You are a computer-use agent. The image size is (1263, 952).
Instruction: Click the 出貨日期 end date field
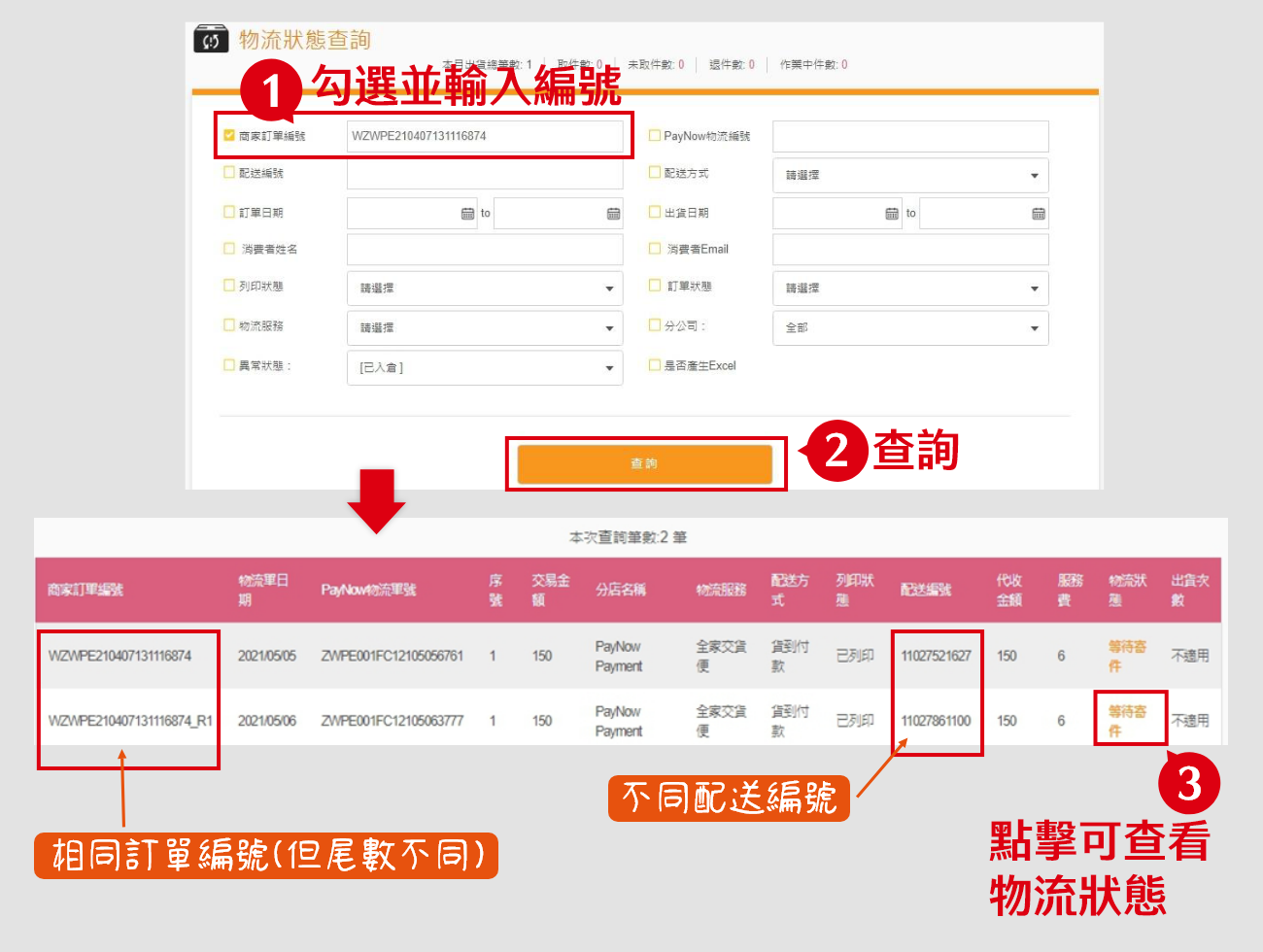coord(983,214)
